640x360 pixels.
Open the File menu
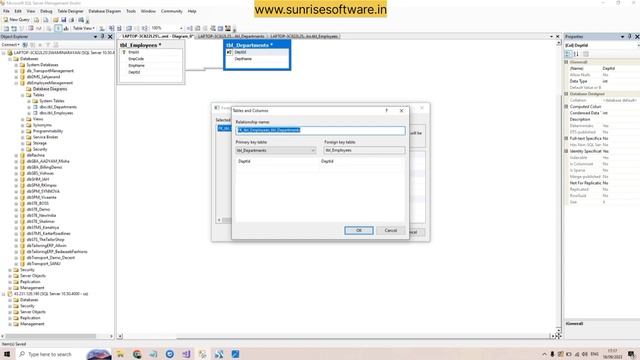[6, 11]
